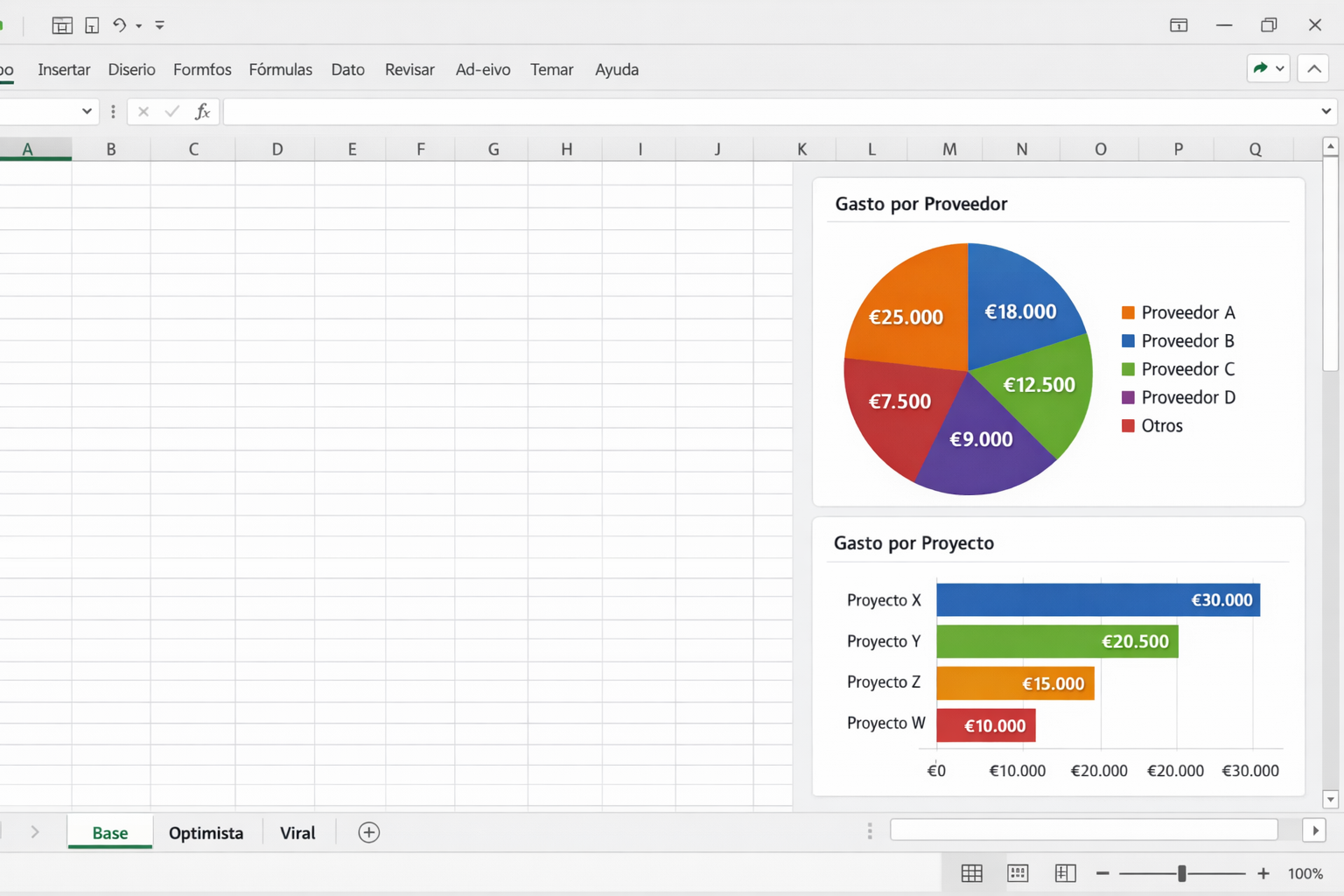The width and height of the screenshot is (1344, 896).
Task: Open the Viral sheet tab
Action: click(297, 833)
